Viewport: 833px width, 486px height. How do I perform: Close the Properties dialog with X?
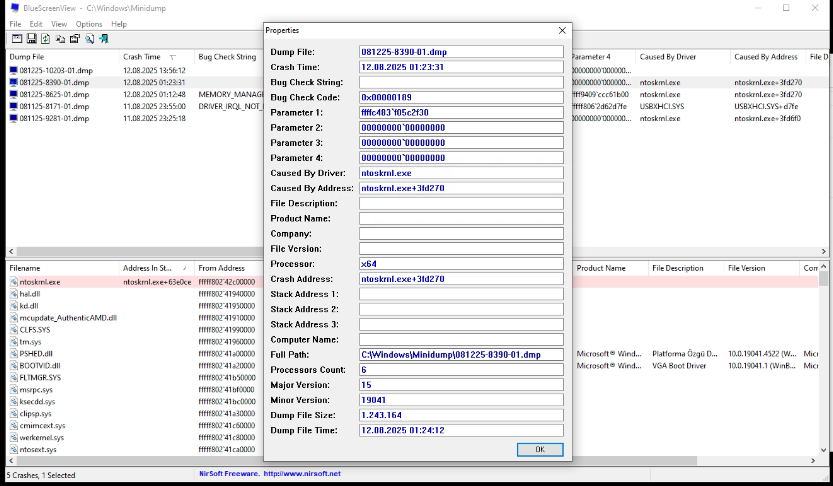coord(562,30)
